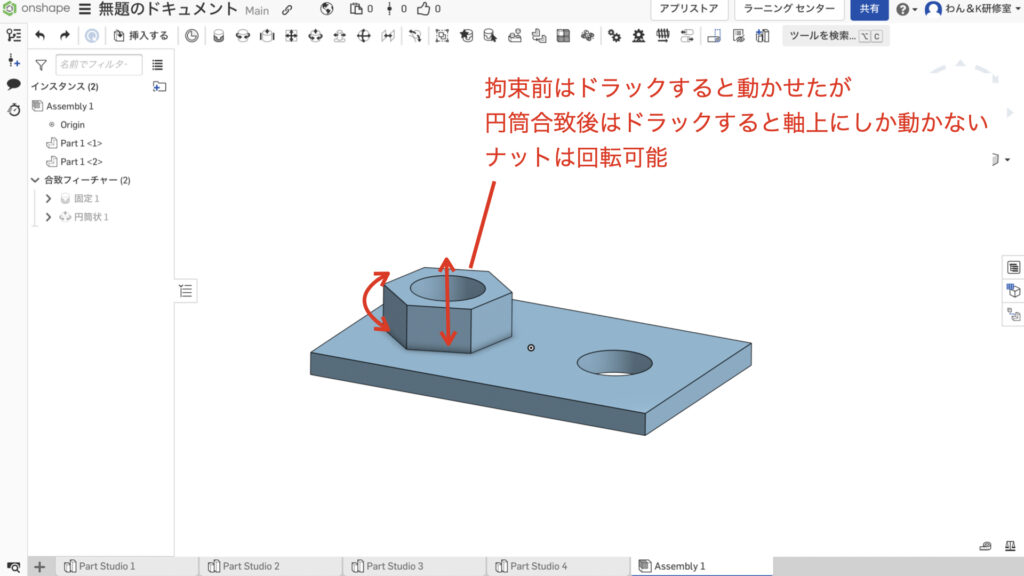Image resolution: width=1024 pixels, height=576 pixels.
Task: Click the undo arrow in the toolbar
Action: pos(40,36)
